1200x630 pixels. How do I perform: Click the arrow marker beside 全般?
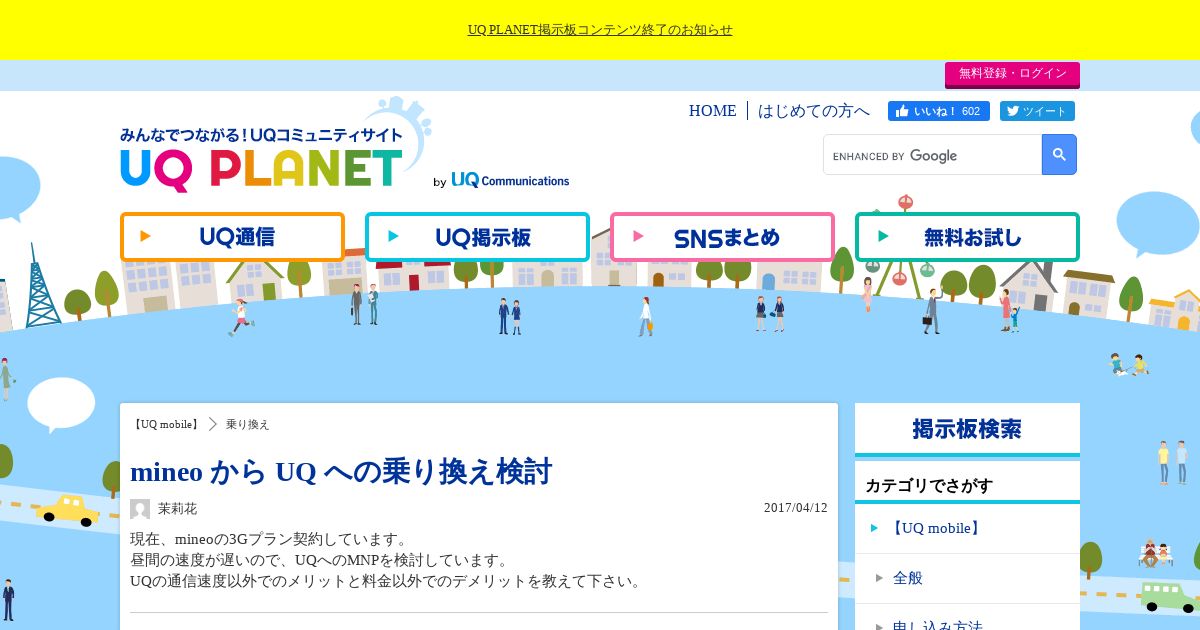(x=879, y=578)
